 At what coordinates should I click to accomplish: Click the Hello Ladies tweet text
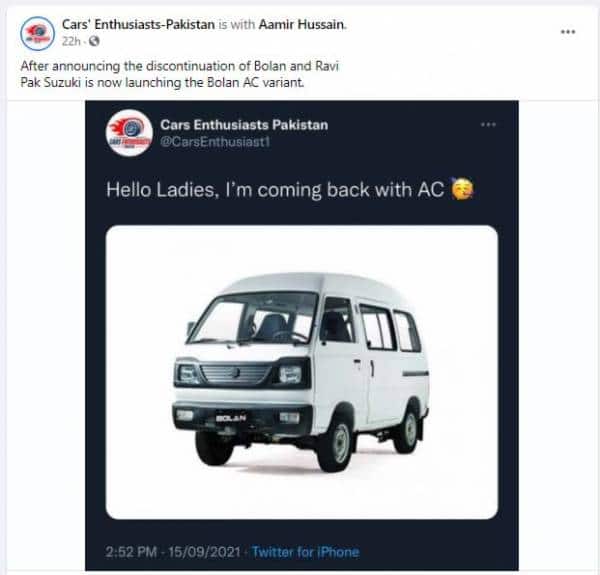(x=275, y=190)
